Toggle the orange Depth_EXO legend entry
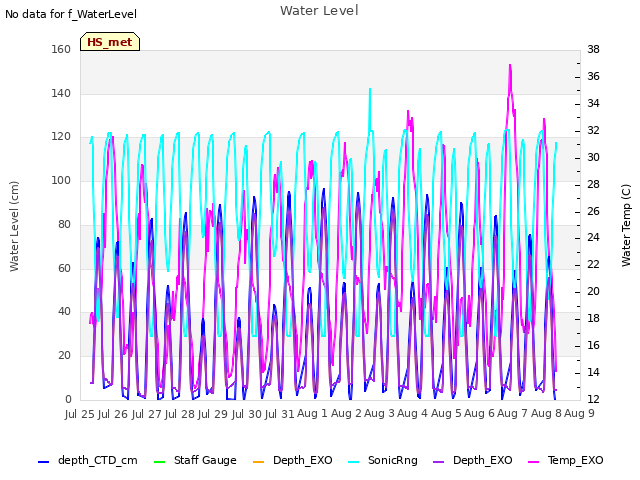 [293, 460]
